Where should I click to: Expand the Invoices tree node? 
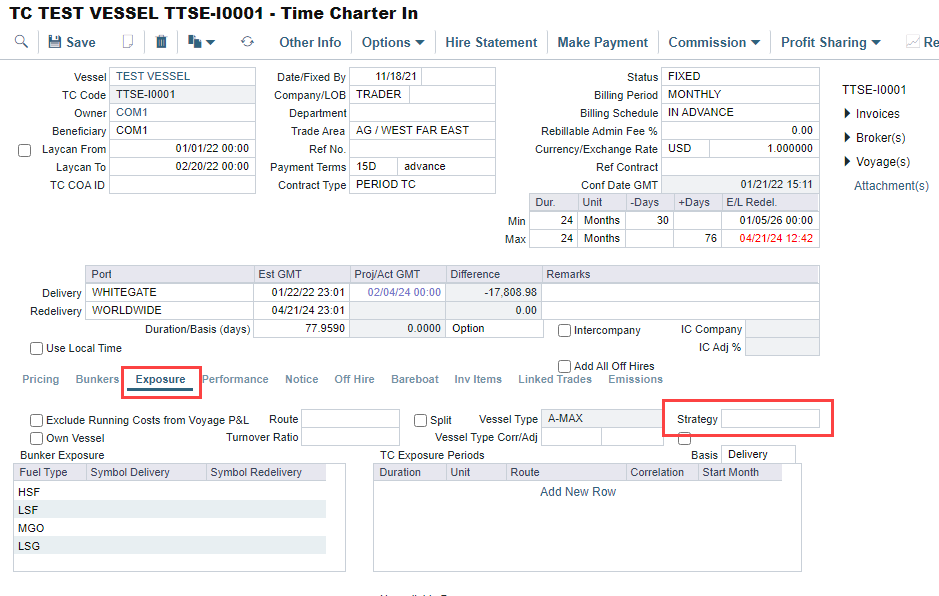tap(849, 114)
